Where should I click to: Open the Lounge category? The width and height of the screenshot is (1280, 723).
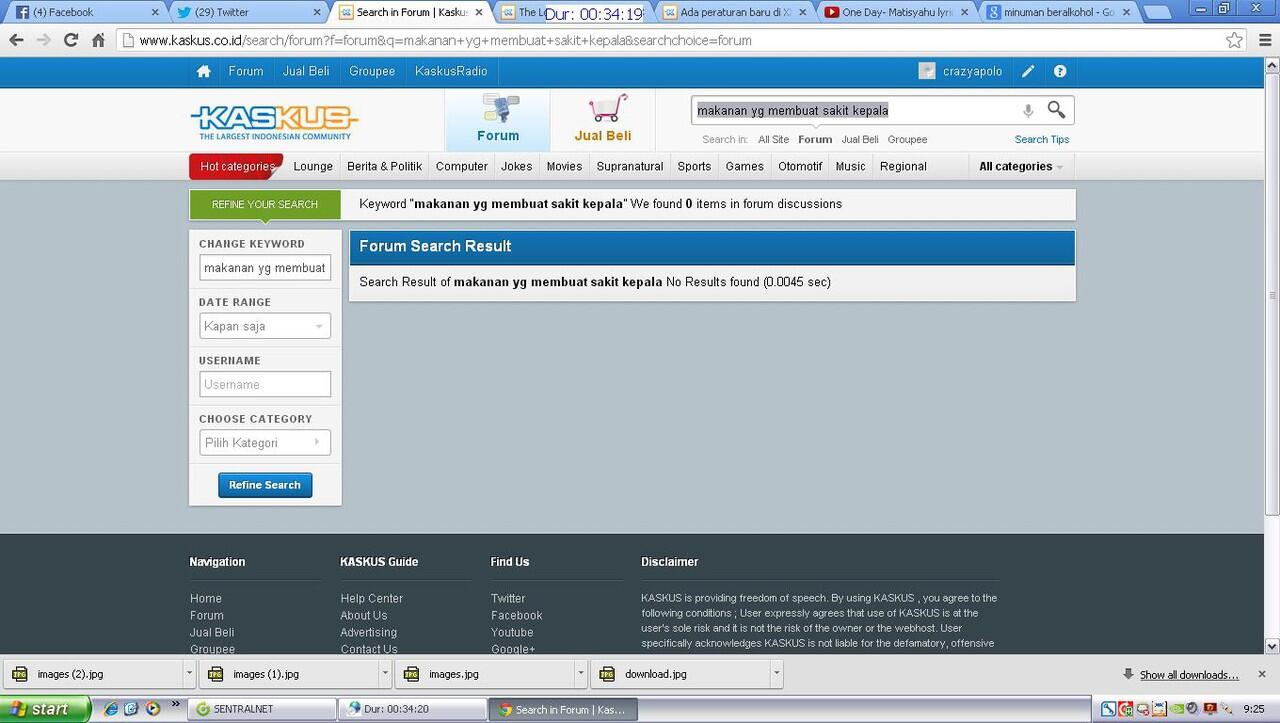click(x=313, y=166)
